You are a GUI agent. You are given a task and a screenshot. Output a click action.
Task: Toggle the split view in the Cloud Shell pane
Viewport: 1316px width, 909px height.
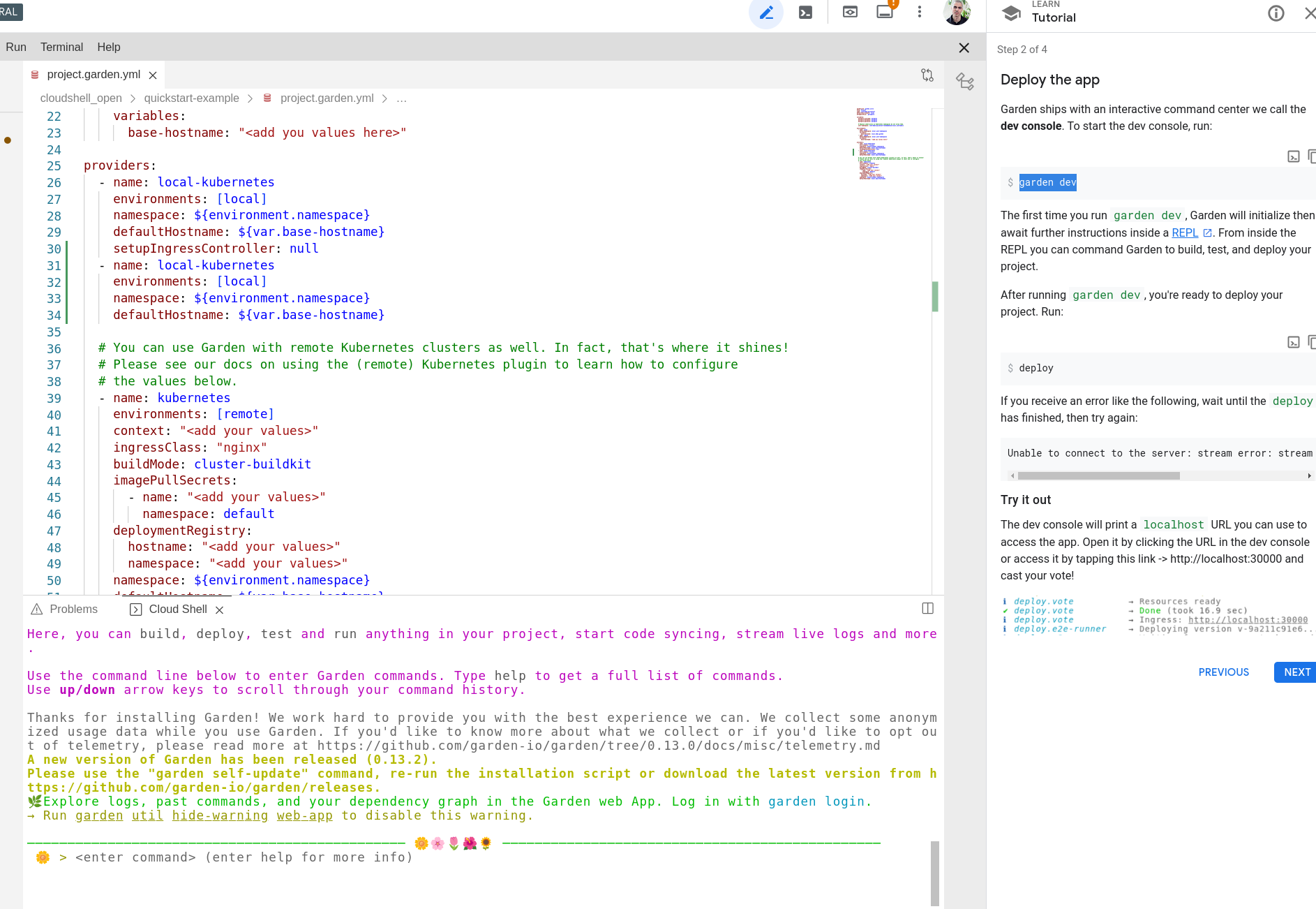pos(928,608)
